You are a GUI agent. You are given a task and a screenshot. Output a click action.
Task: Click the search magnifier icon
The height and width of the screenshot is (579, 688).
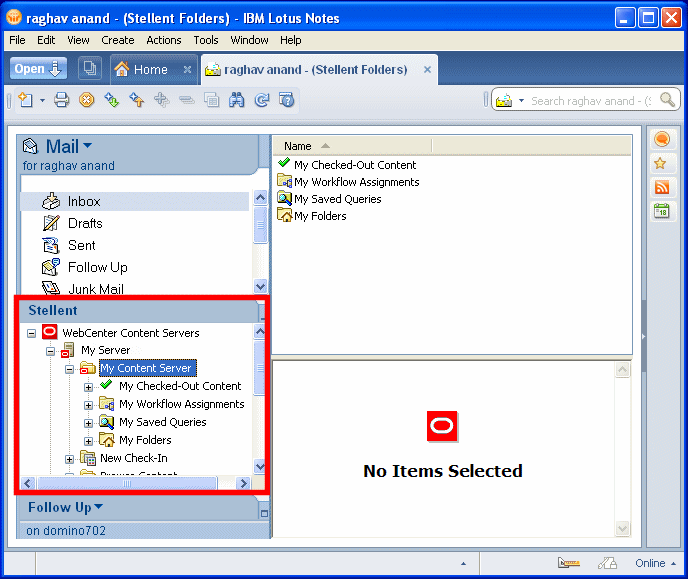click(667, 100)
